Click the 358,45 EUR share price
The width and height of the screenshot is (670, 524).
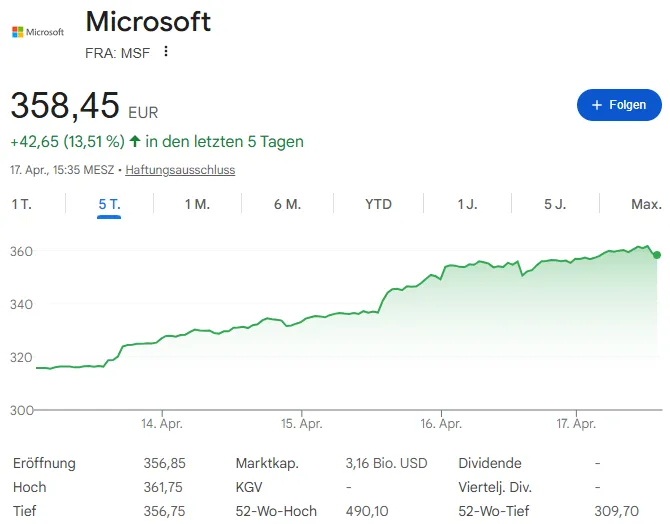(x=65, y=105)
